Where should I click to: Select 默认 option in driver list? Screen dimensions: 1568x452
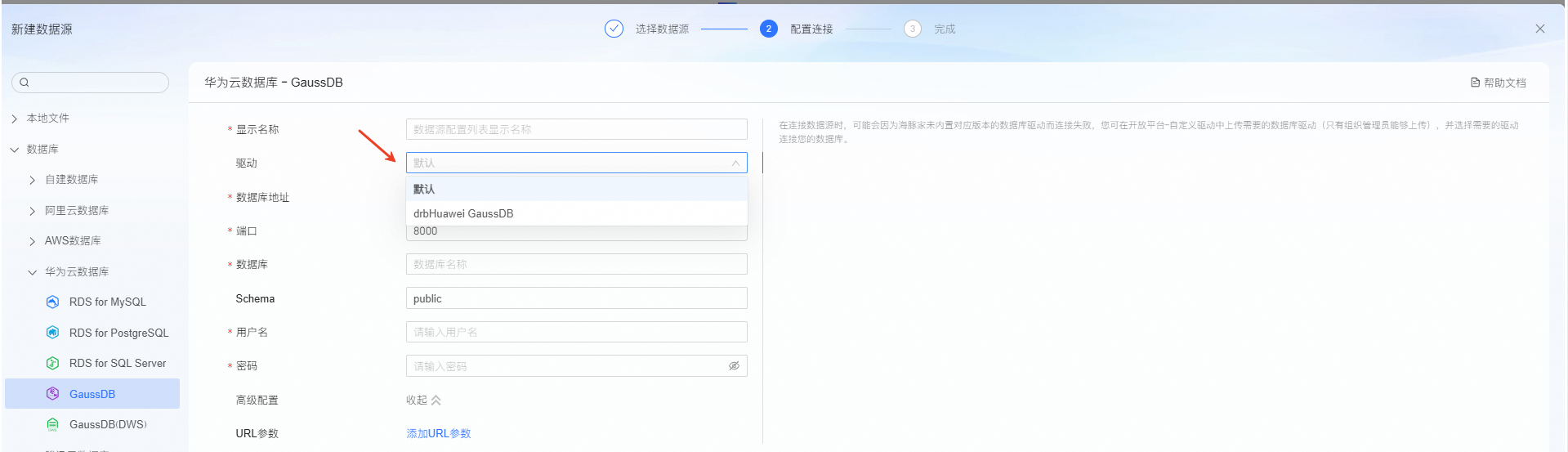577,189
